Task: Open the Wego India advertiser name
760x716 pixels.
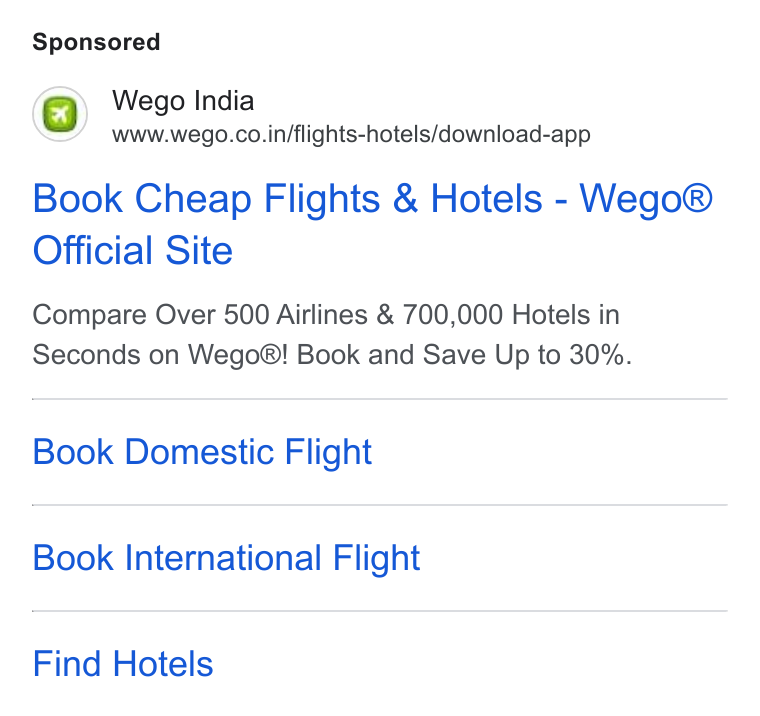Action: [183, 101]
